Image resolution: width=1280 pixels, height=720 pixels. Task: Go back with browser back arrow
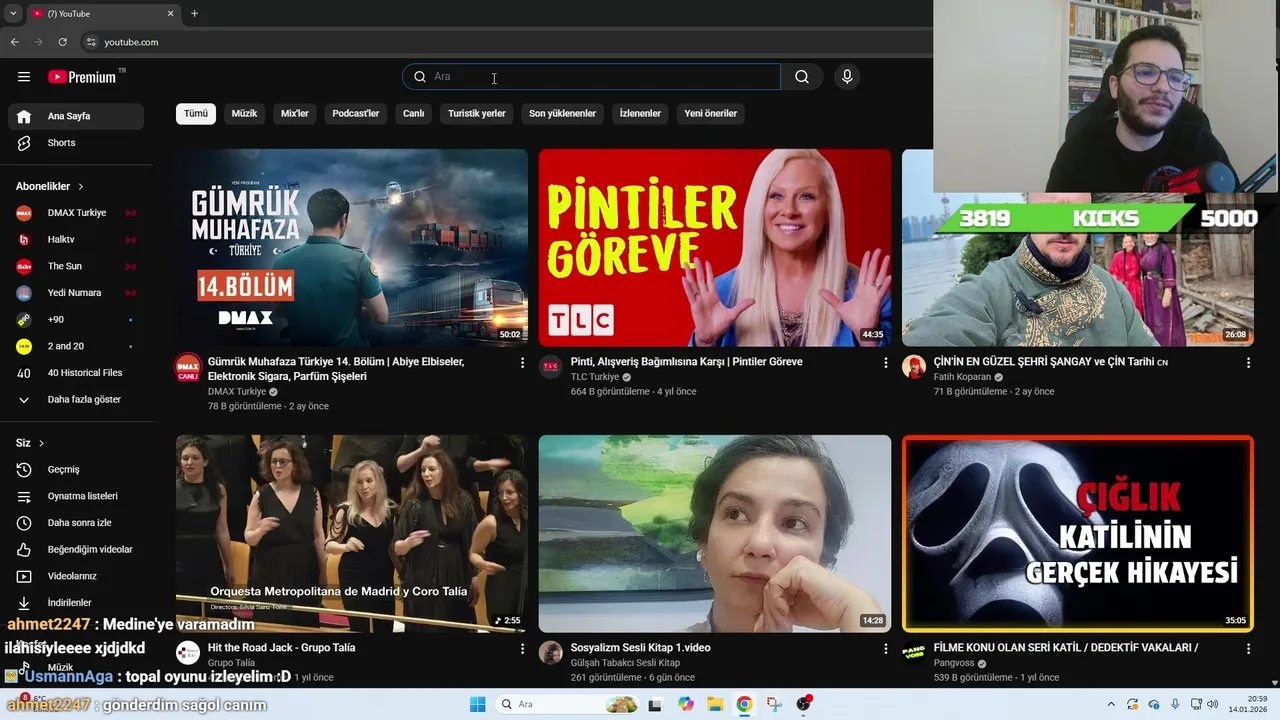[15, 42]
